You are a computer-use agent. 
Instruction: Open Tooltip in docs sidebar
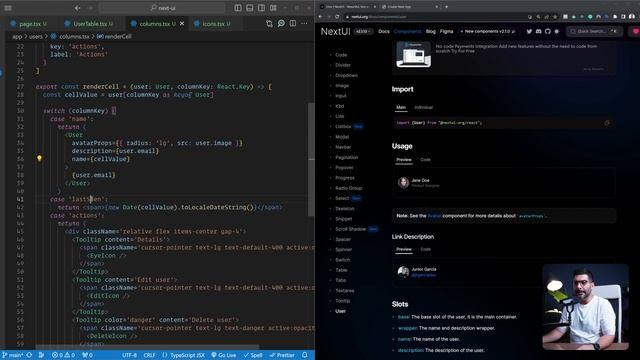pyautogui.click(x=342, y=301)
